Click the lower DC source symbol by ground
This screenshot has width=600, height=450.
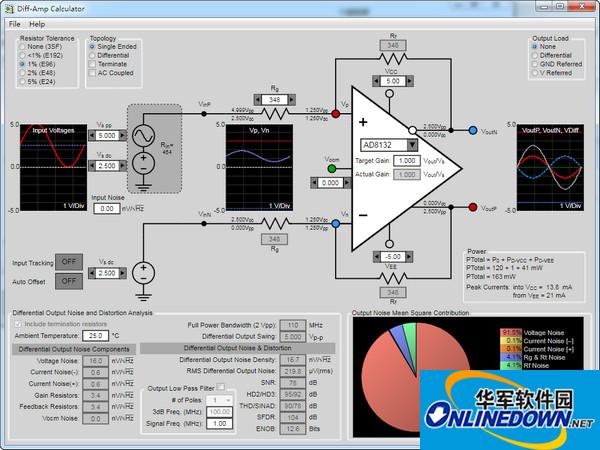pyautogui.click(x=143, y=273)
